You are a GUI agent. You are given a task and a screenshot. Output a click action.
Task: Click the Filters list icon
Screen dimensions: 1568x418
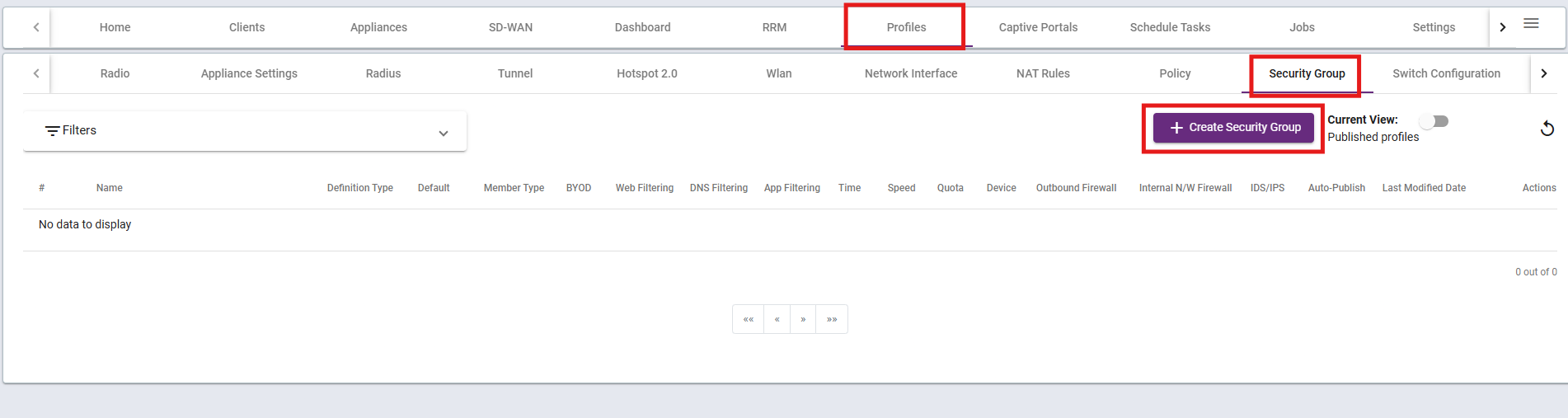[52, 130]
